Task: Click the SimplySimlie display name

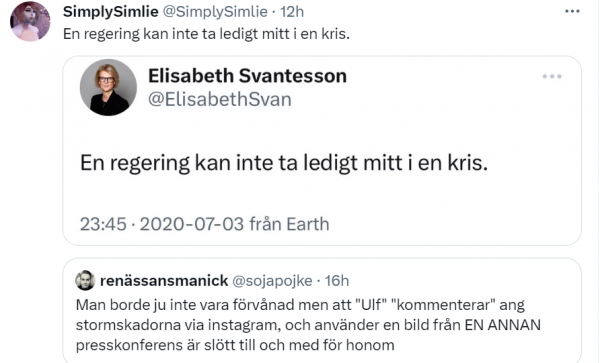Action: (x=111, y=12)
